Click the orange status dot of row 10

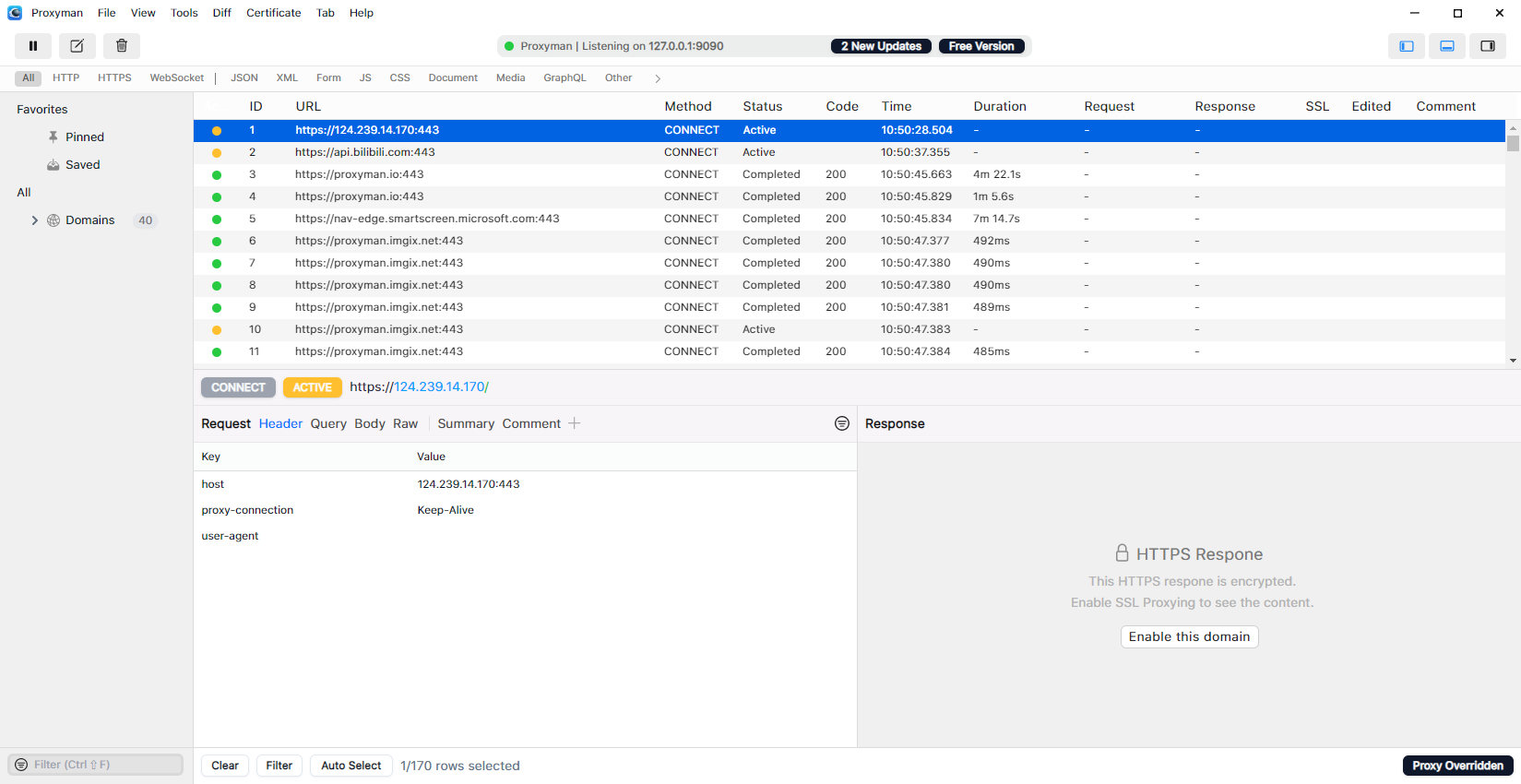click(217, 330)
